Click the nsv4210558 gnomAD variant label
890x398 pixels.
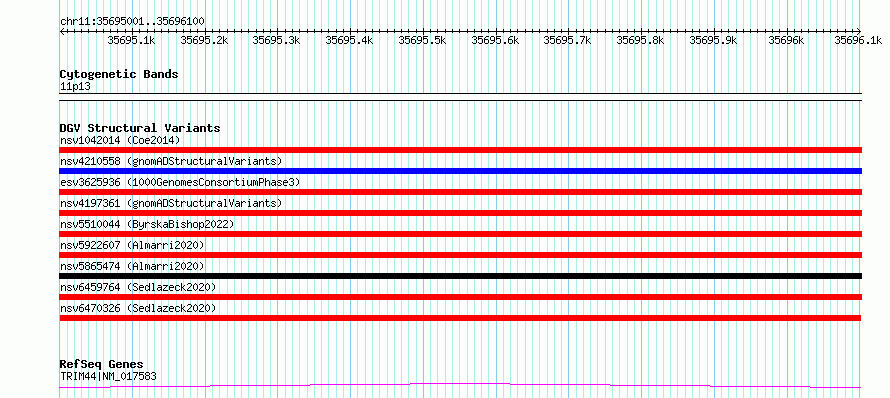tap(171, 161)
